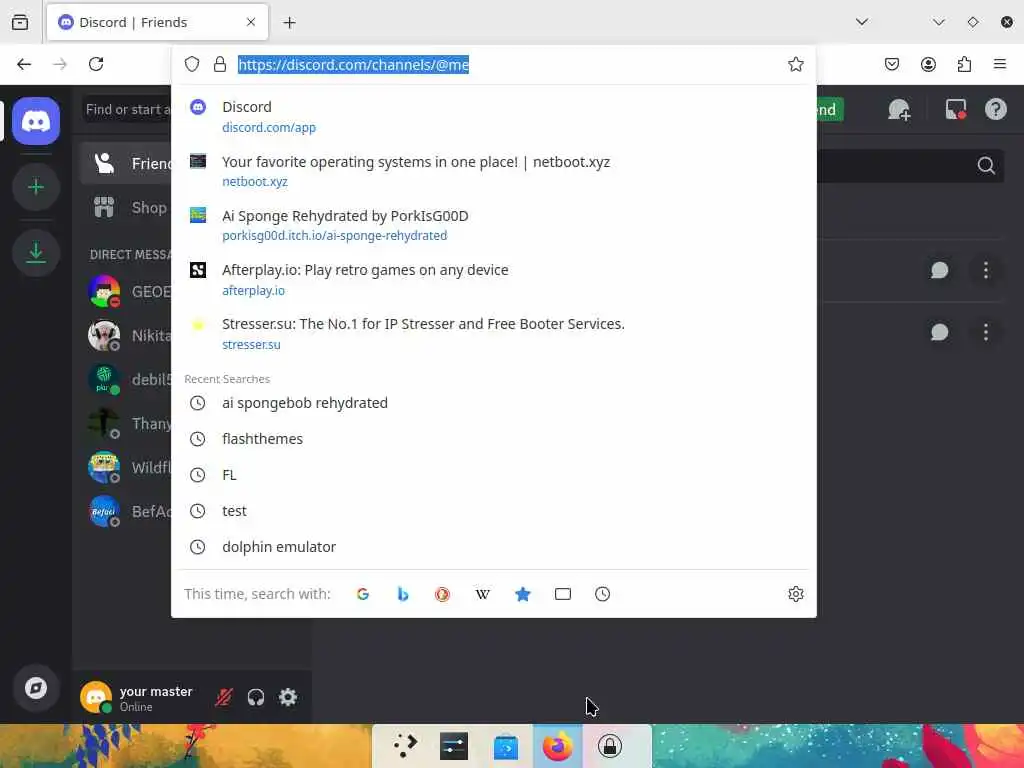Select the Afterplay.io suggestion
This screenshot has height=768, width=1024.
(x=494, y=280)
